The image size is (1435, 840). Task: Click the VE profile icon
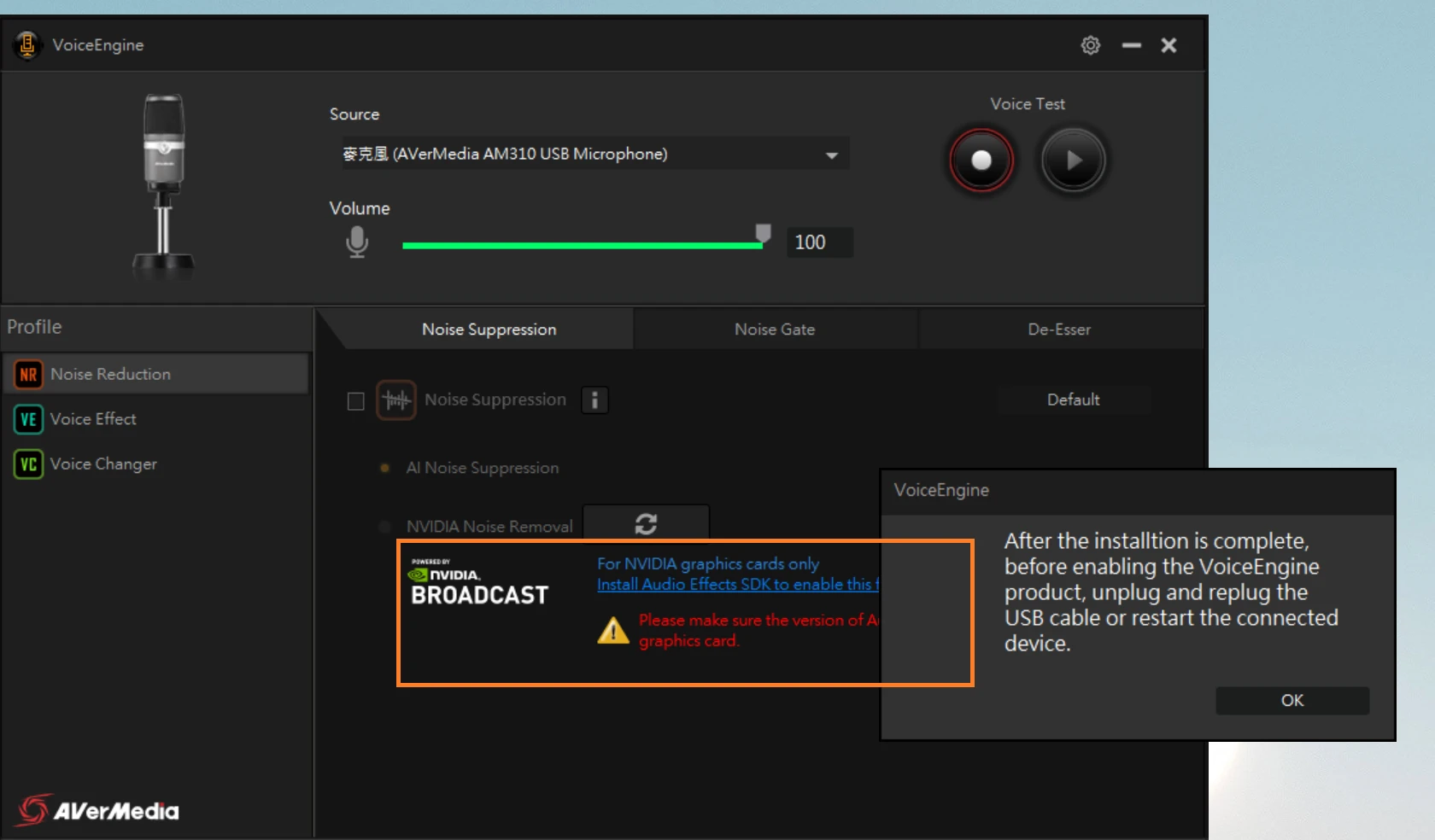(x=28, y=419)
